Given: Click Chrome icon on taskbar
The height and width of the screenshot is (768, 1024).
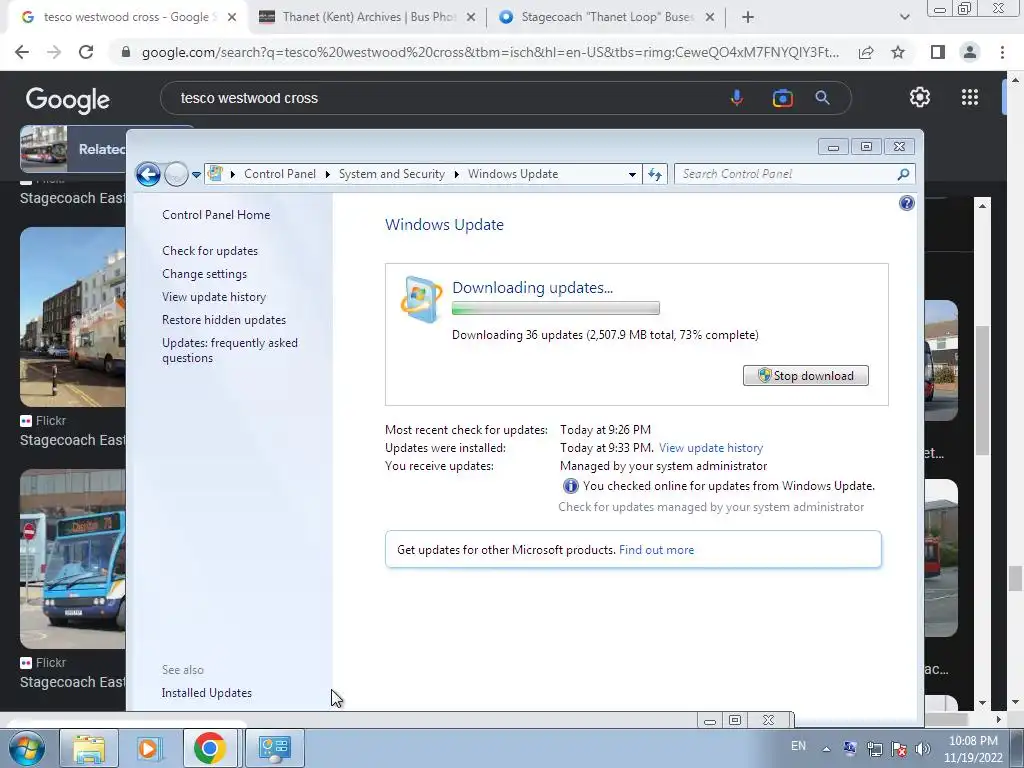Looking at the screenshot, I should pyautogui.click(x=210, y=748).
